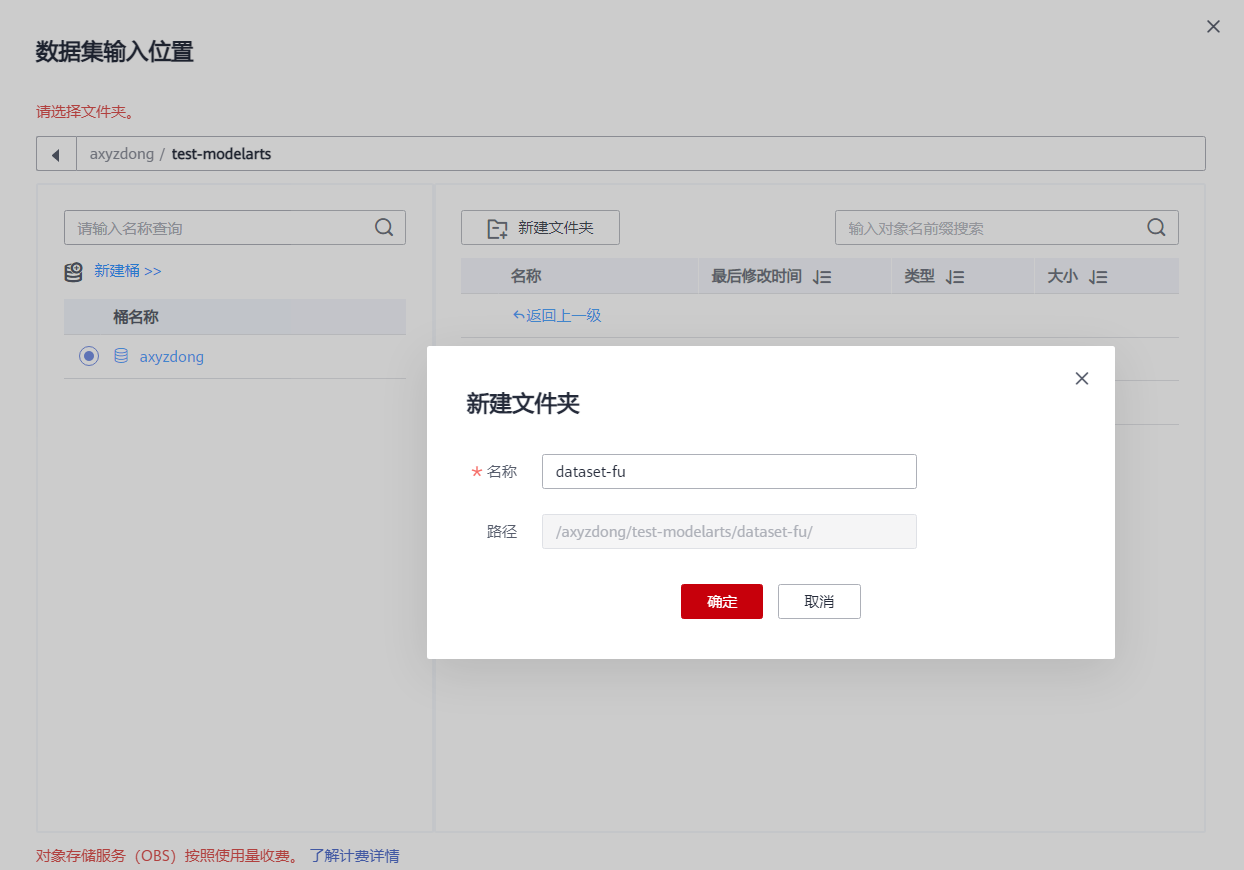Focus the 请输入名称查询 search box
The image size is (1244, 870).
(x=235, y=228)
